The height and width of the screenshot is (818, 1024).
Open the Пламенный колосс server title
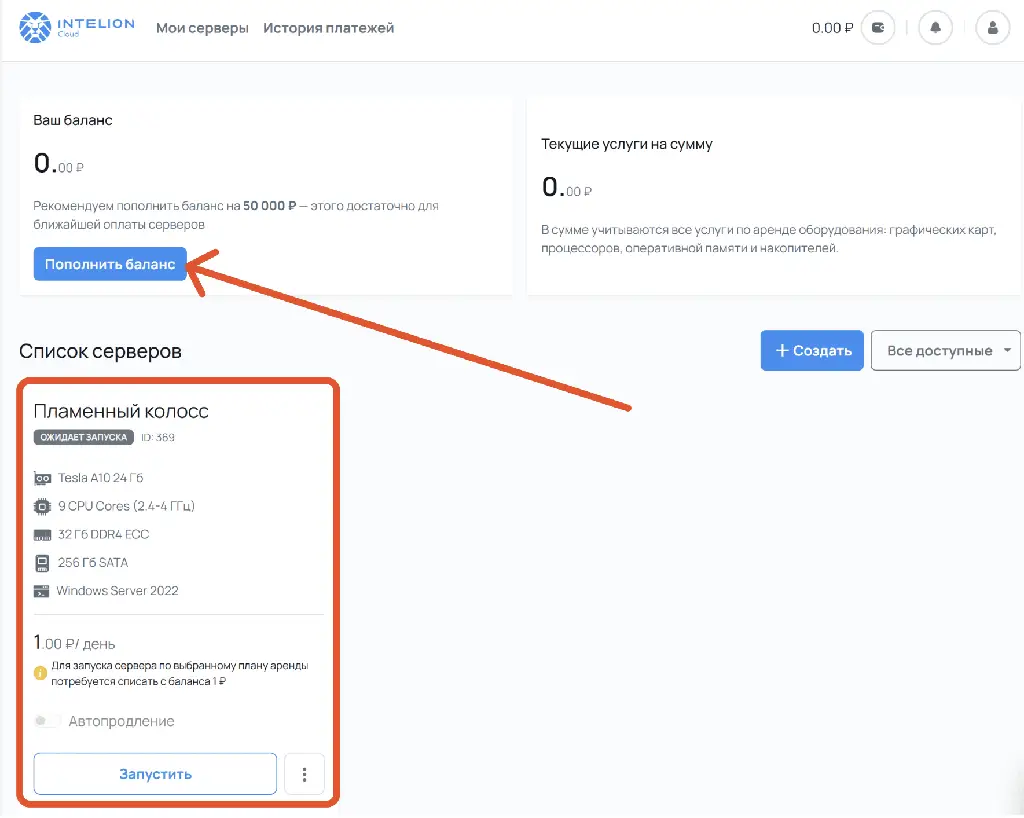tap(121, 411)
